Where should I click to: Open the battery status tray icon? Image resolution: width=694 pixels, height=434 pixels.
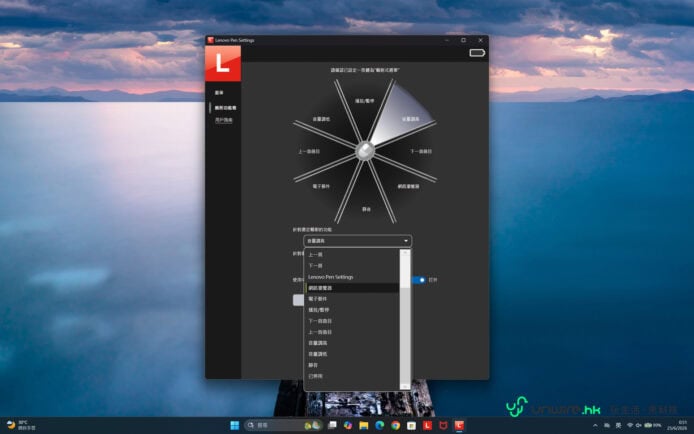click(652, 425)
